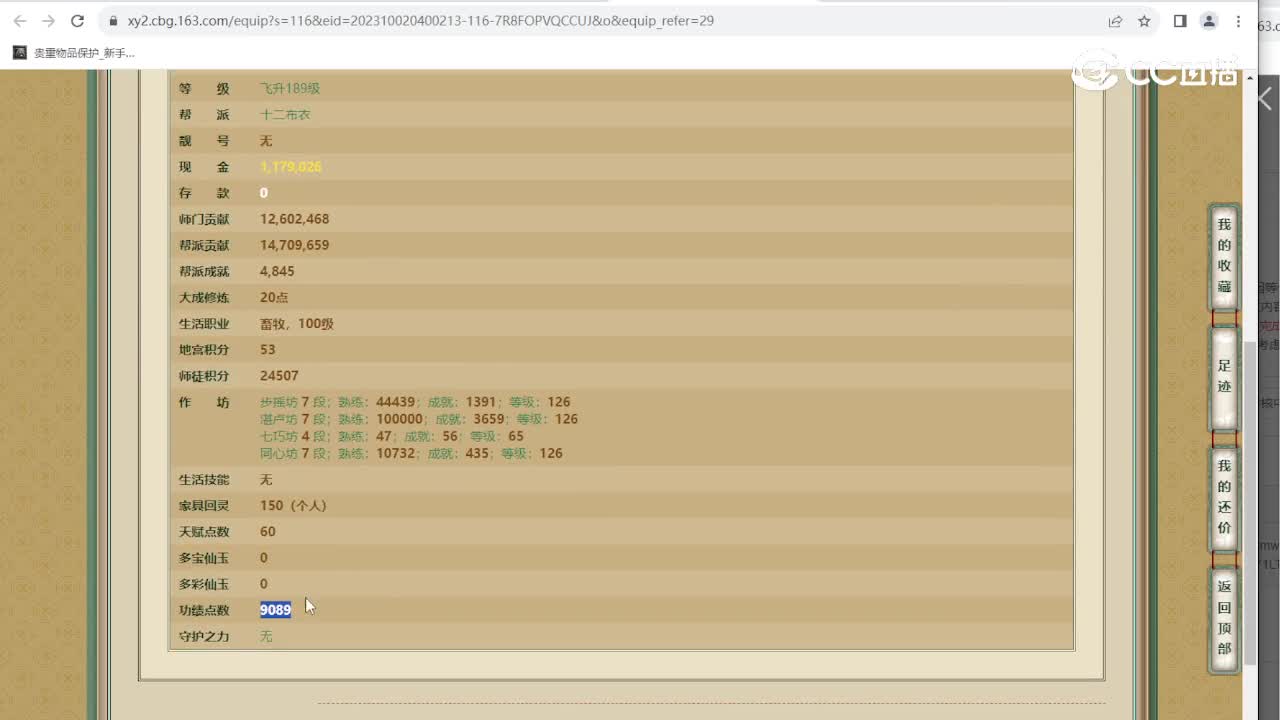Select the 飞升189级 level value
The height and width of the screenshot is (720, 1280).
[290, 88]
